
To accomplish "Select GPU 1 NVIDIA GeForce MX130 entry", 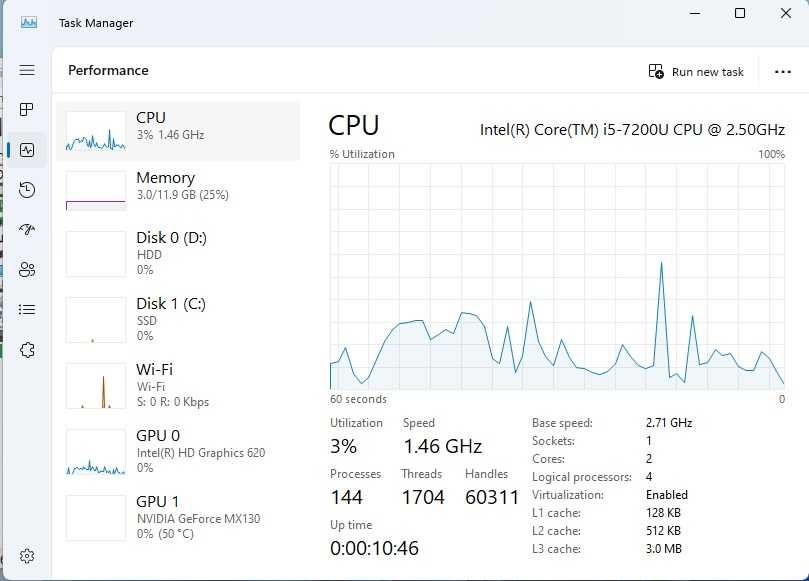I will click(x=178, y=517).
